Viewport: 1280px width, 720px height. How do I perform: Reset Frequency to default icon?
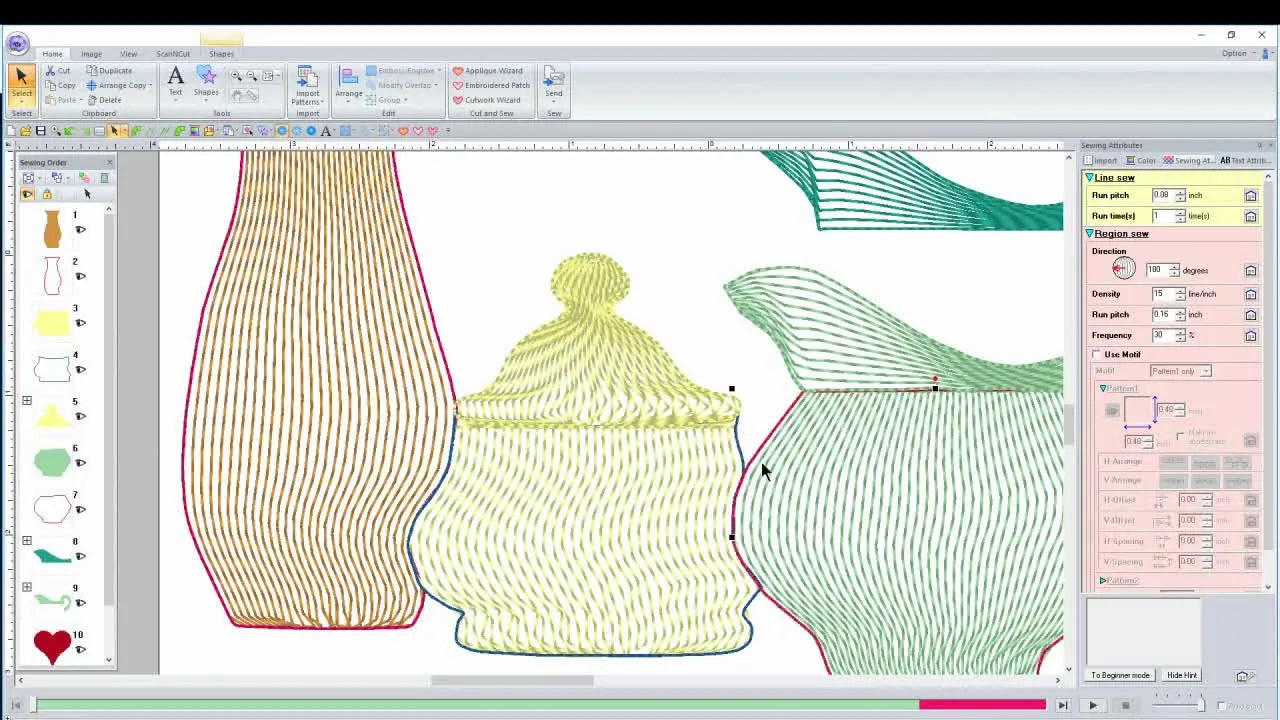tap(1250, 335)
